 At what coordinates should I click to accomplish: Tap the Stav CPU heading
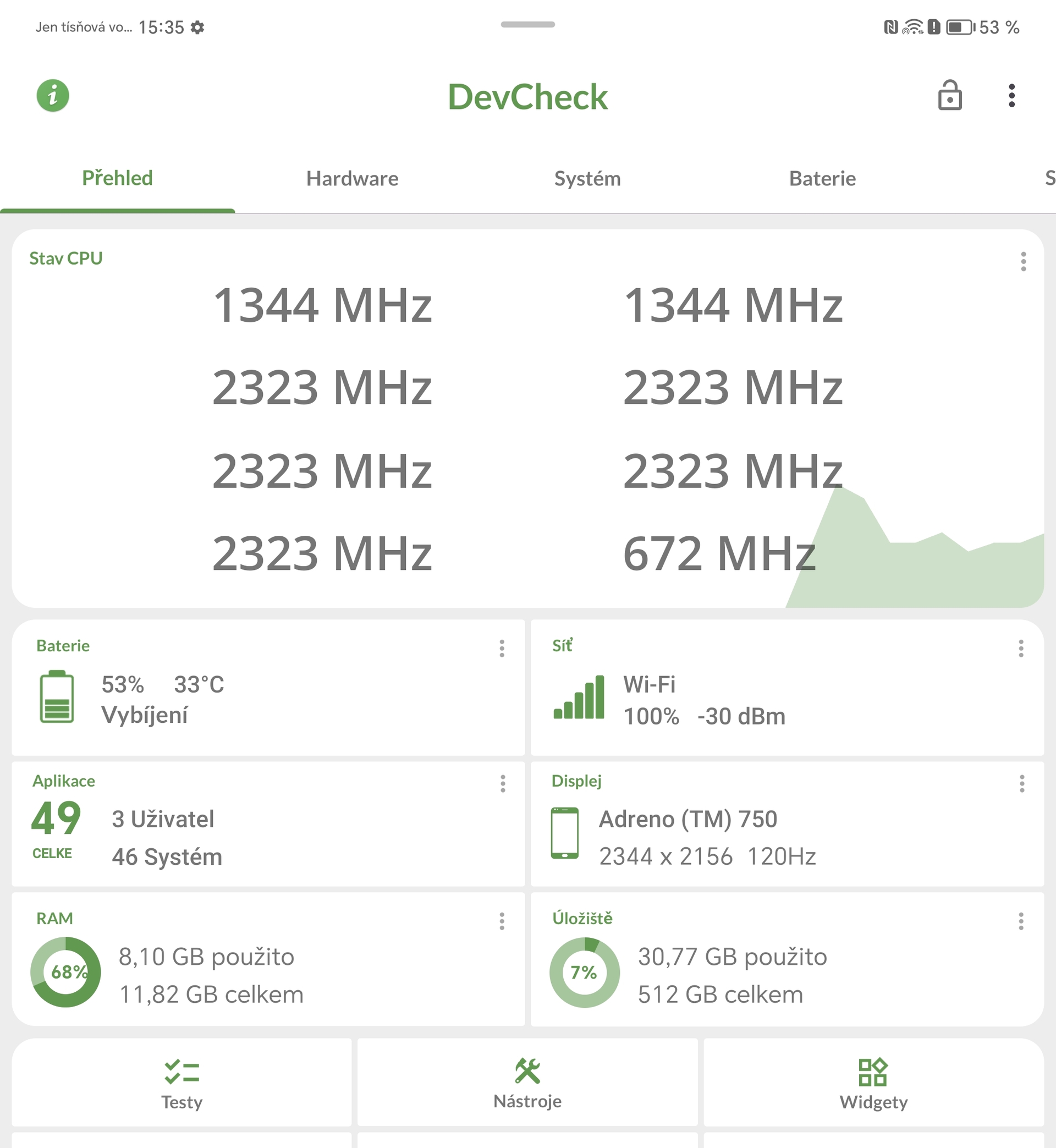[x=65, y=259]
